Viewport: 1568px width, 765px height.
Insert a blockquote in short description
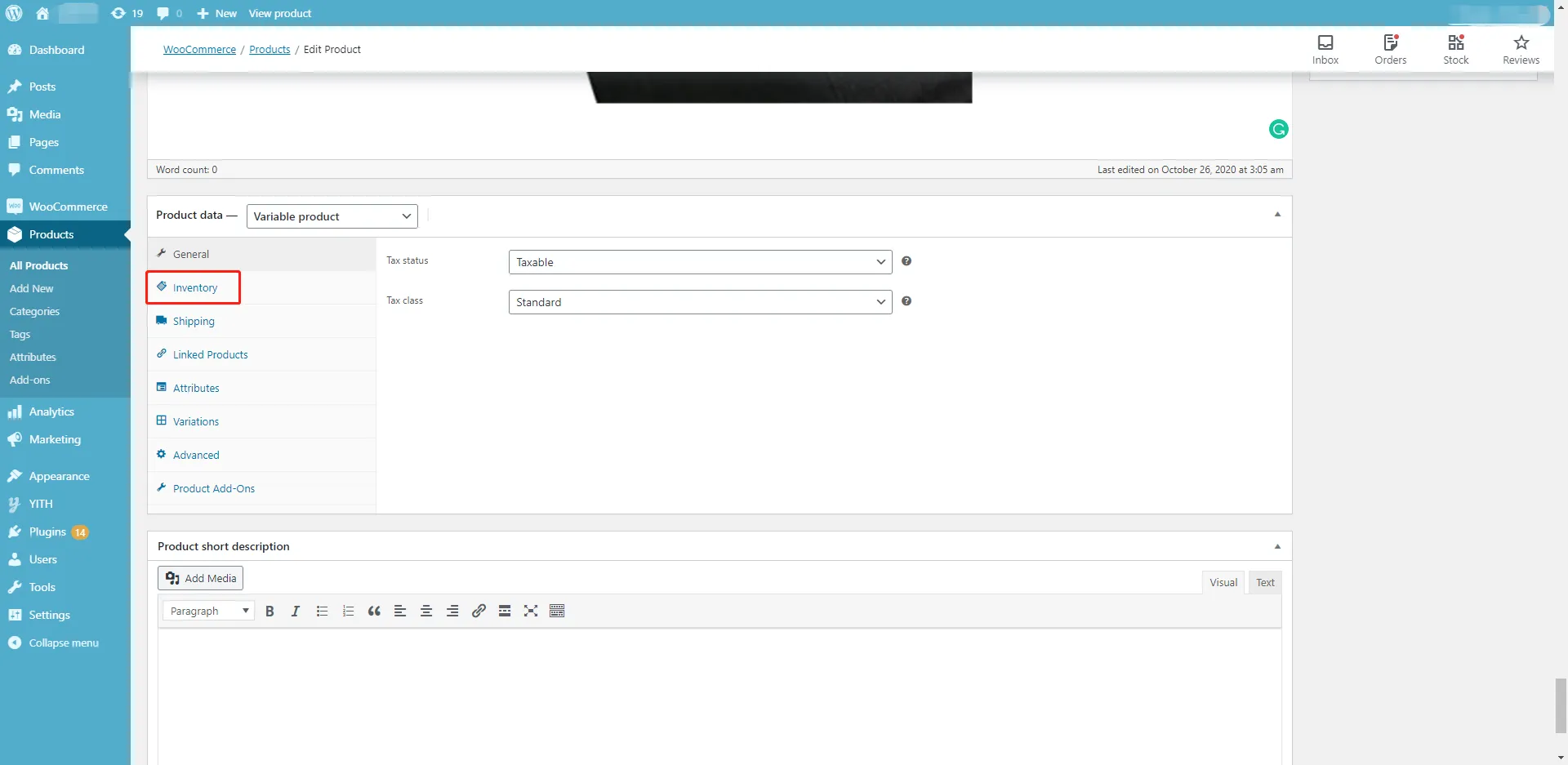tap(374, 612)
